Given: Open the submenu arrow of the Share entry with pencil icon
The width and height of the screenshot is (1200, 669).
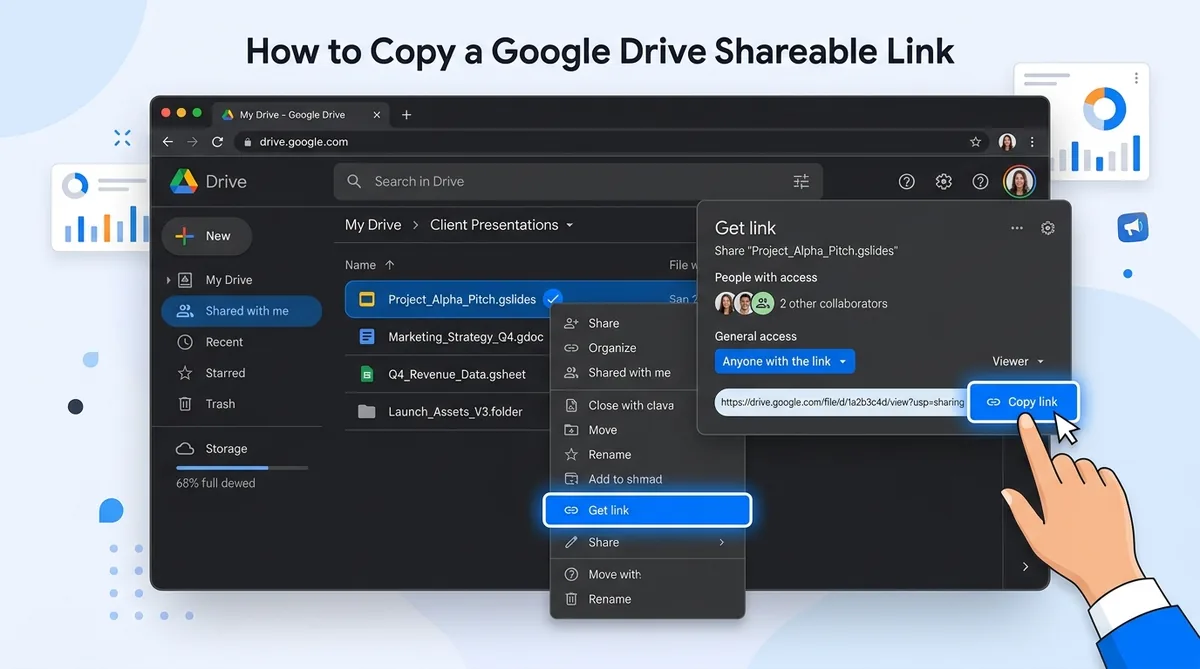Looking at the screenshot, I should point(722,542).
